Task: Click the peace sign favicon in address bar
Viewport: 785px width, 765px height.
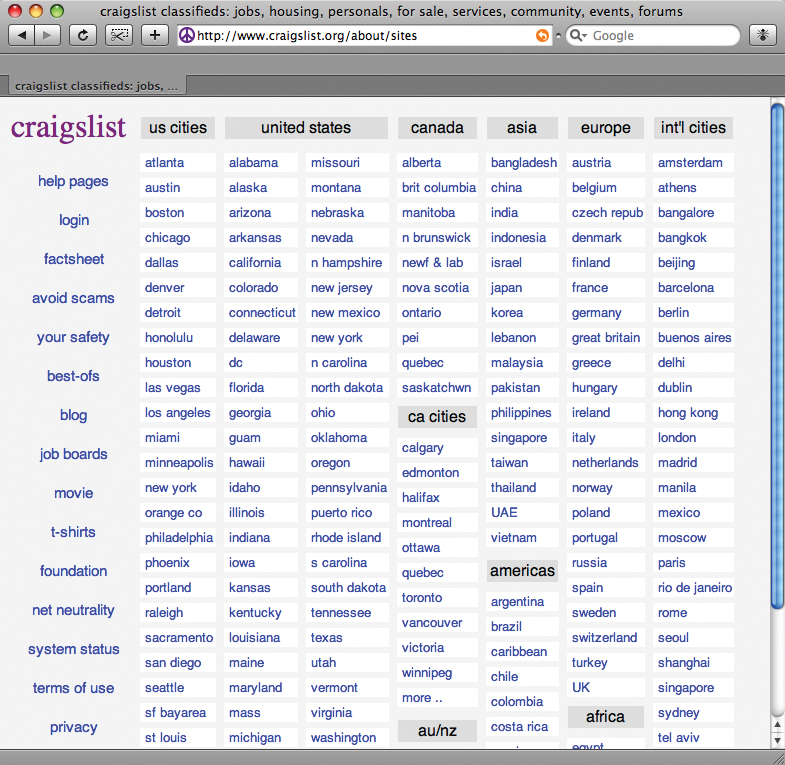Action: (x=186, y=35)
